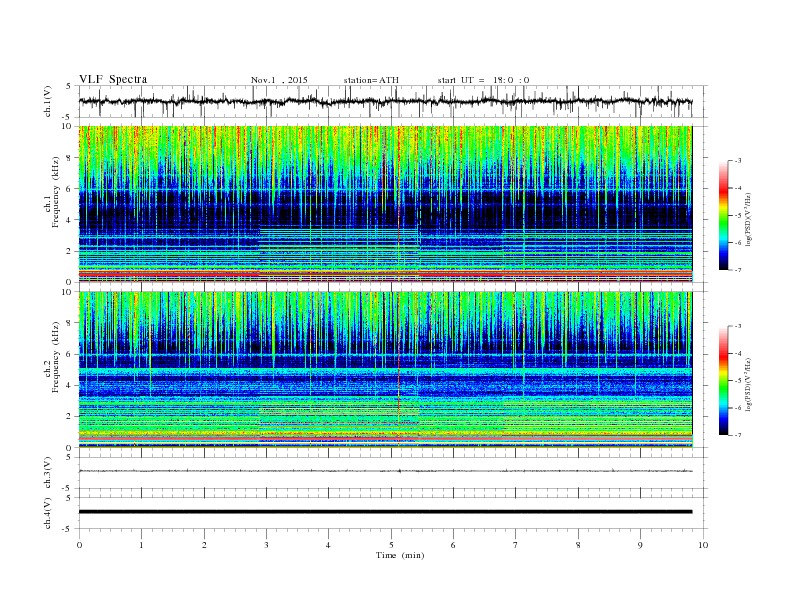This screenshot has width=792, height=612.
Task: Click the "9" minute tick label
Action: tap(640, 545)
